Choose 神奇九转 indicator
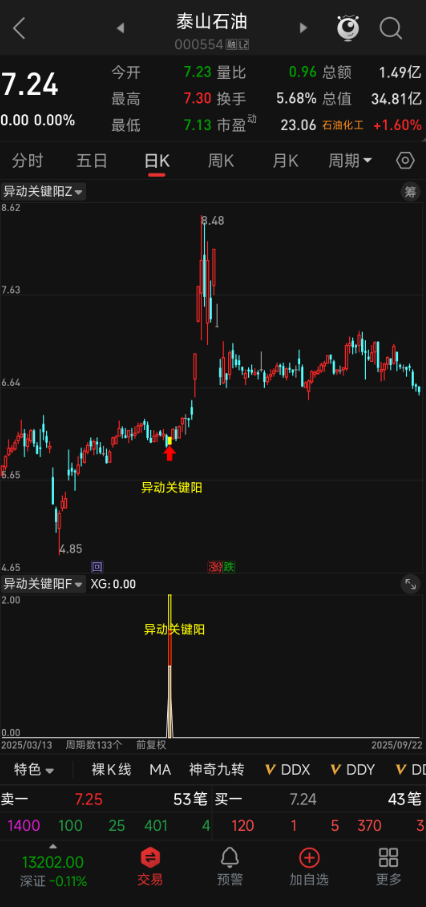 (216, 769)
